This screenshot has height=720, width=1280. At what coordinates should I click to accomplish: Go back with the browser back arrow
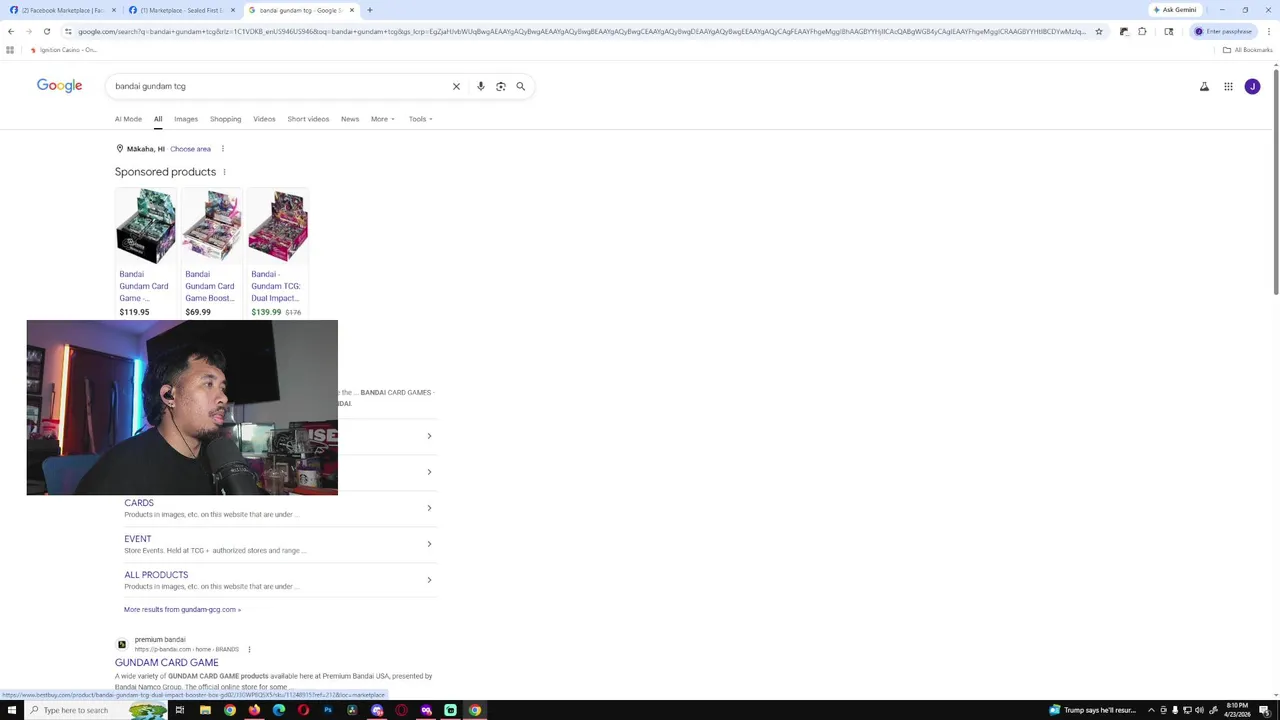point(11,31)
